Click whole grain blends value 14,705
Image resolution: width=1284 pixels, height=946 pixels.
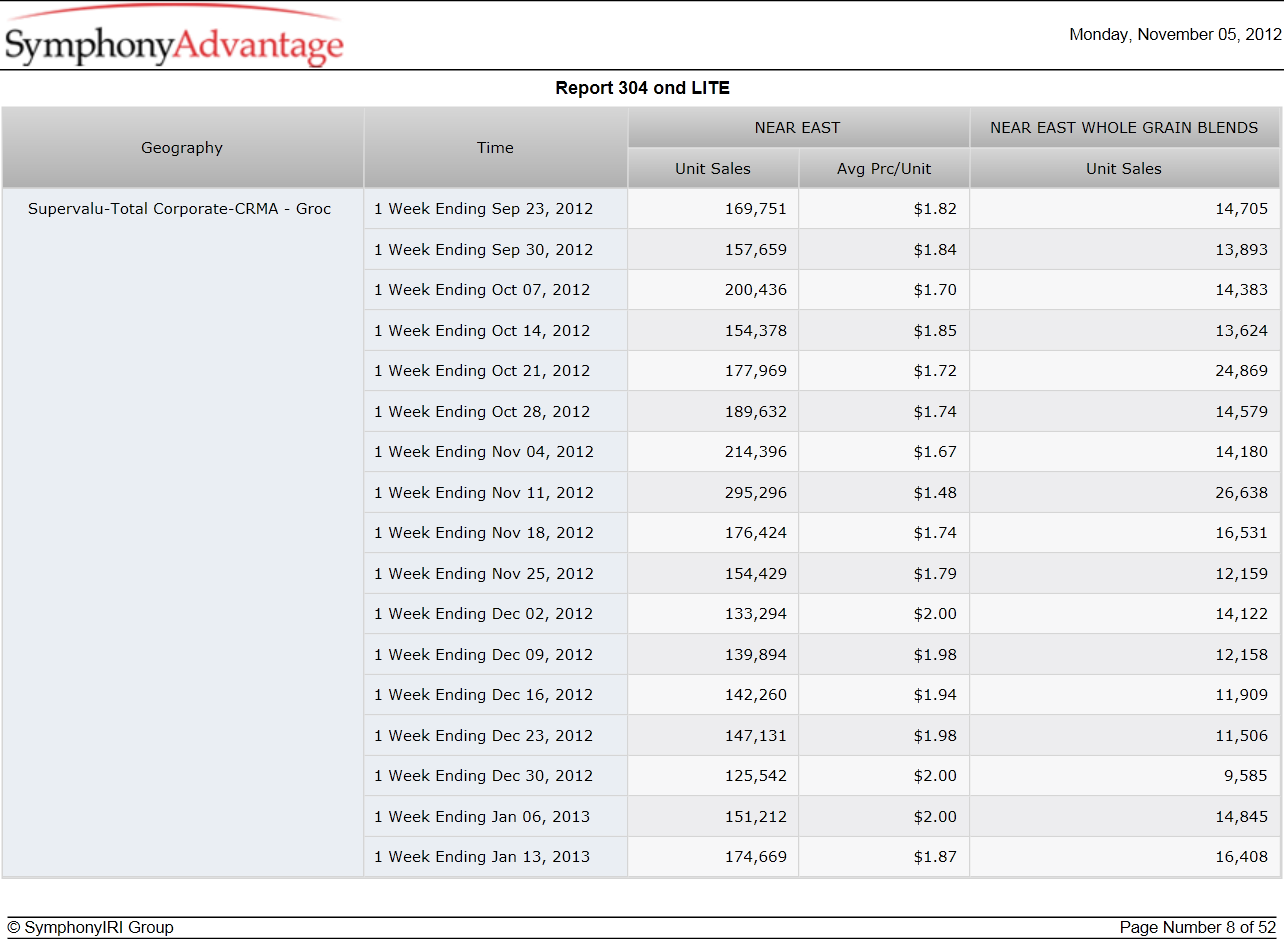tap(1242, 209)
